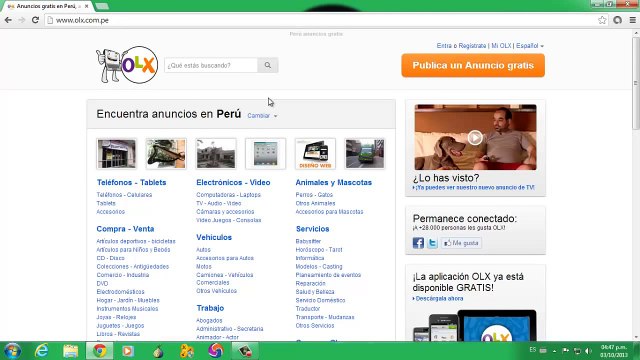
Task: Click Transporte - Mudanzas link
Action: pyautogui.click(x=325, y=317)
